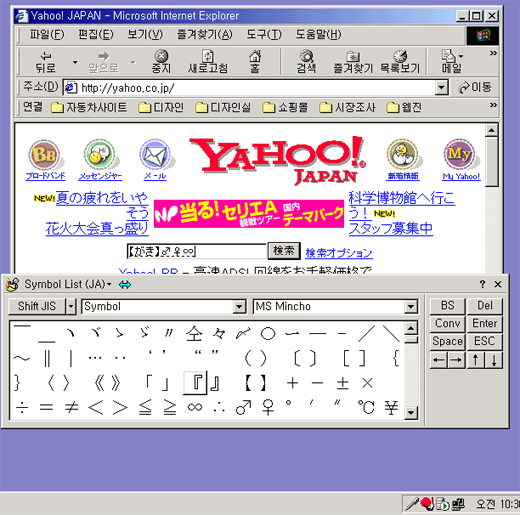
Task: Open the Shift JIS encoding dropdown arrow
Action: pyautogui.click(x=71, y=306)
